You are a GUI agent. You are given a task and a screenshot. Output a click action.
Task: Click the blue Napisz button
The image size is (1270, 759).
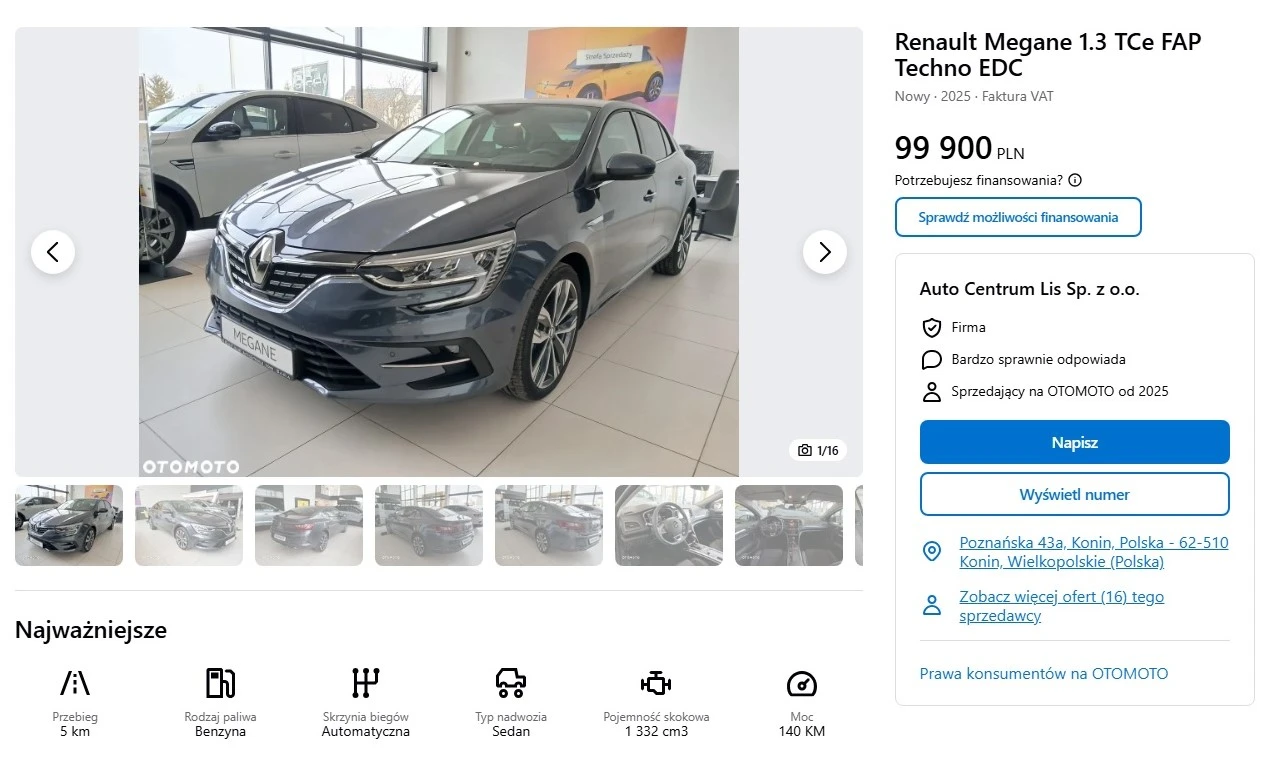(x=1075, y=442)
